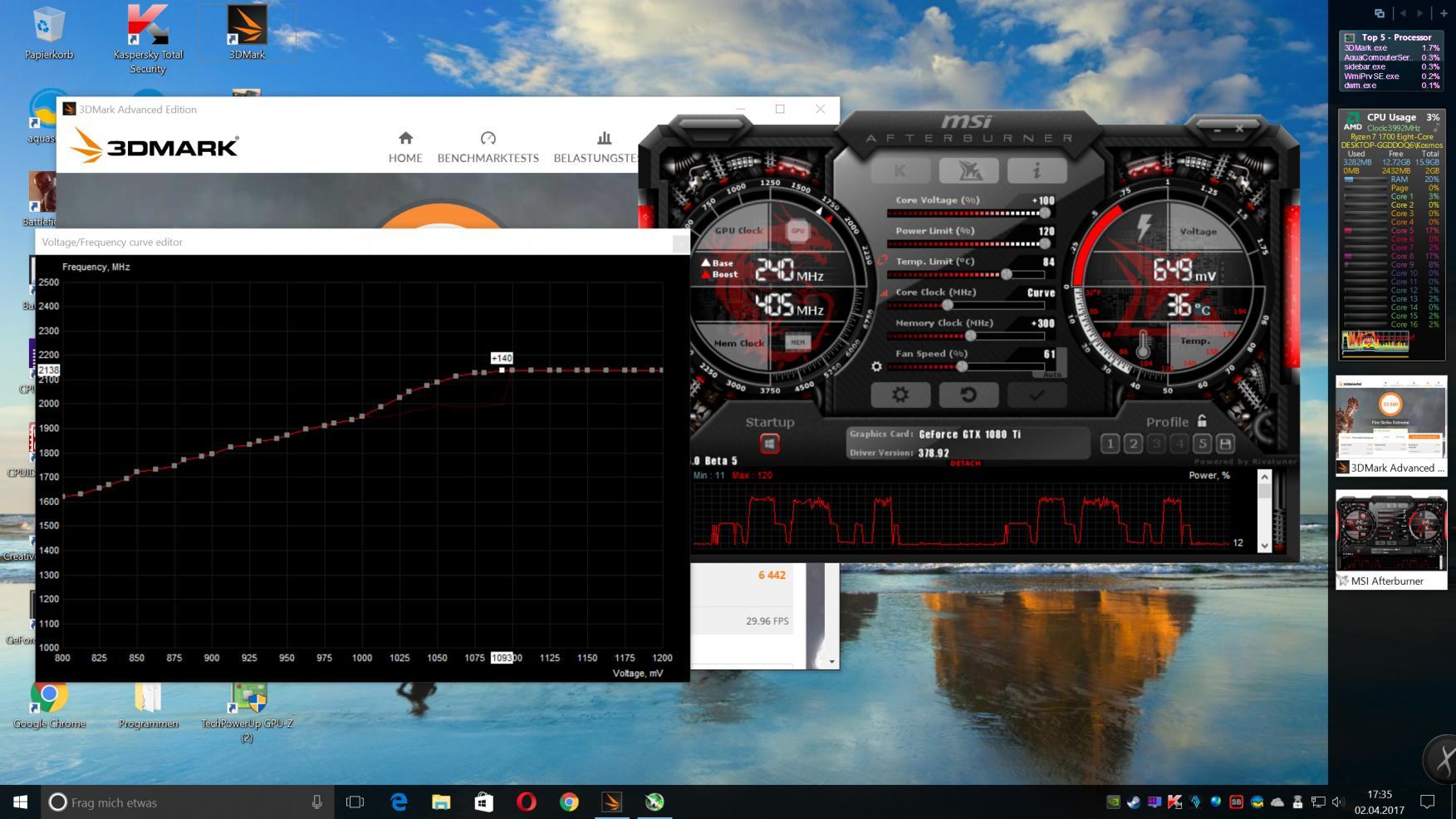Open fan settings gear beside Fan Speed
This screenshot has width=1456, height=819.
pos(876,366)
